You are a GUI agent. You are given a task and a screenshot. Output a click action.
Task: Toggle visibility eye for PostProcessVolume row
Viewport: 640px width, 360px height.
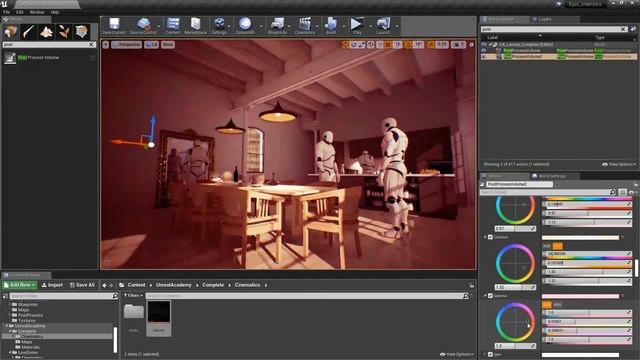point(484,51)
